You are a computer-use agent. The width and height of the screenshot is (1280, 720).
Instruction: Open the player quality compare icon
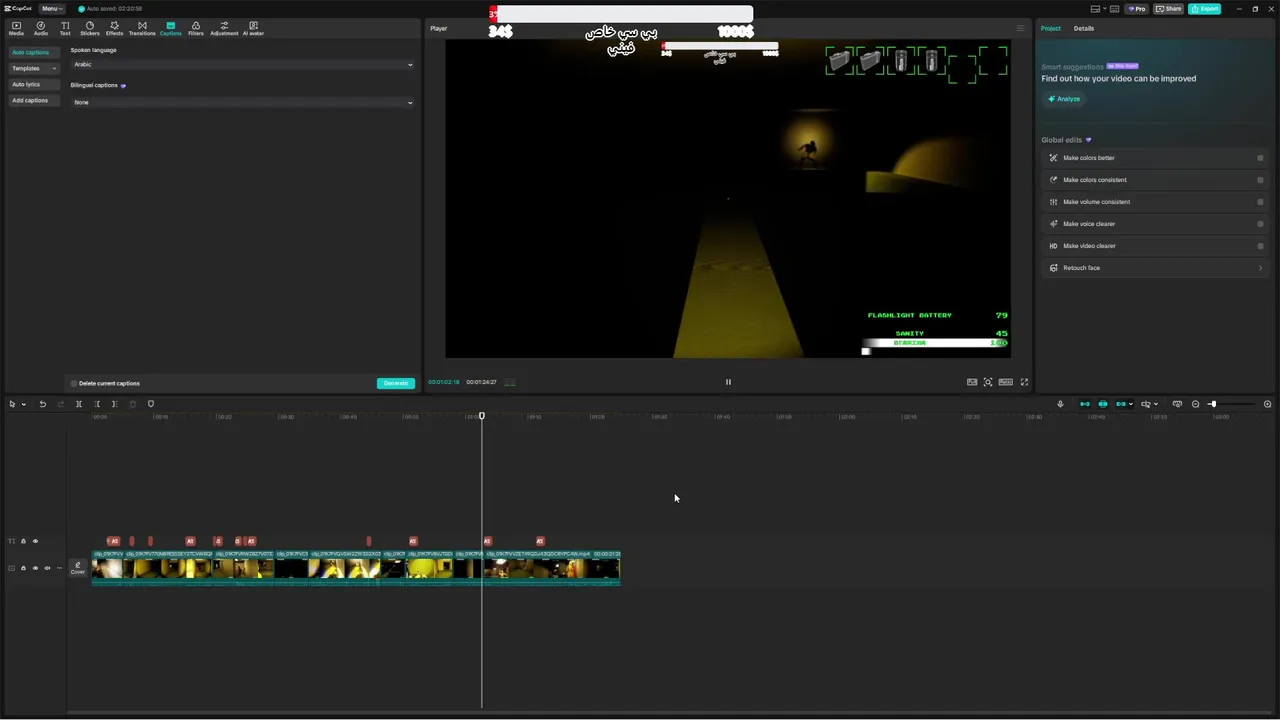pos(972,382)
